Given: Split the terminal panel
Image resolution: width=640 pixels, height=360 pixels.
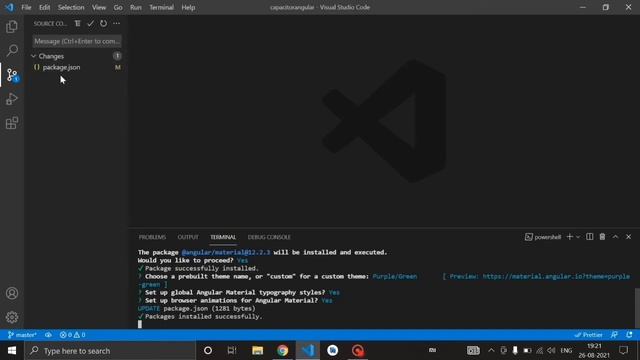Looking at the screenshot, I should coord(590,237).
